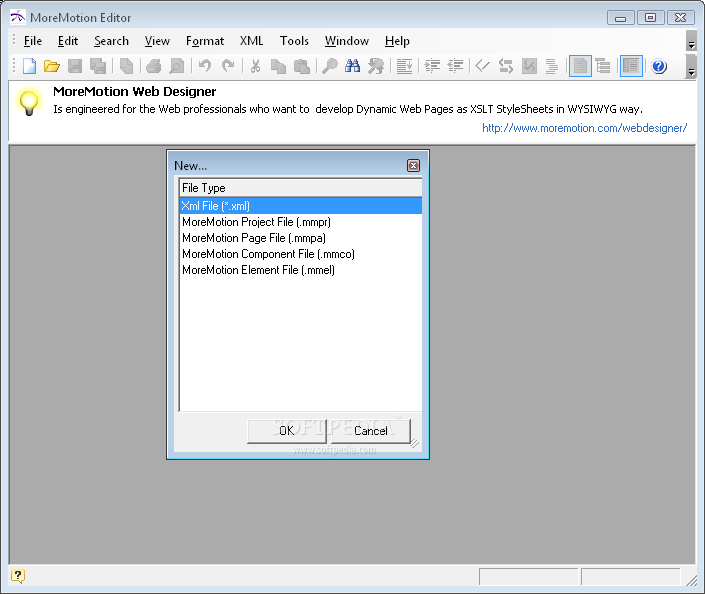Open the XML menu
The width and height of the screenshot is (705, 594).
coord(251,41)
